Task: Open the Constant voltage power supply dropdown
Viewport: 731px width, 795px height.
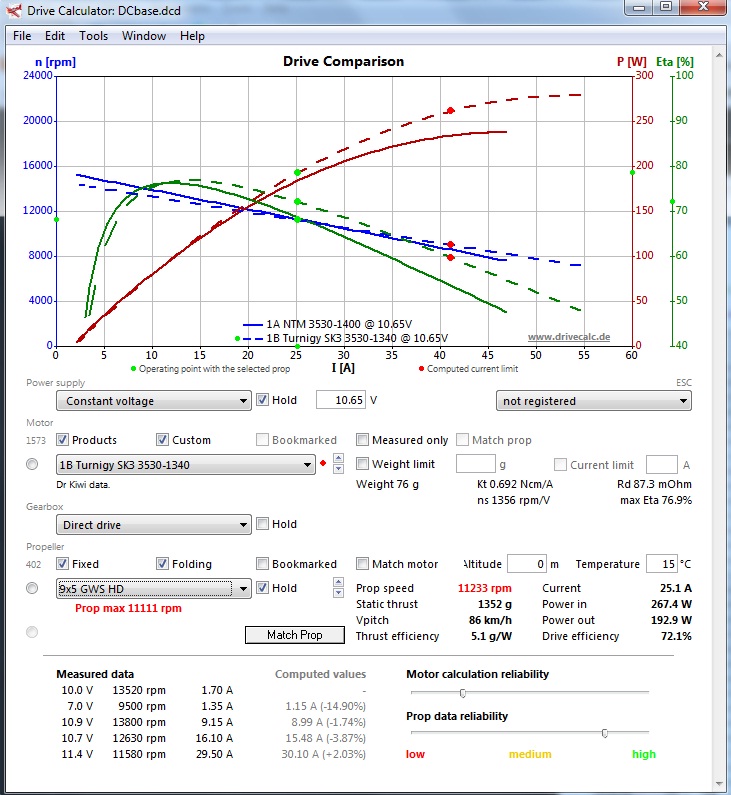Action: pos(153,401)
